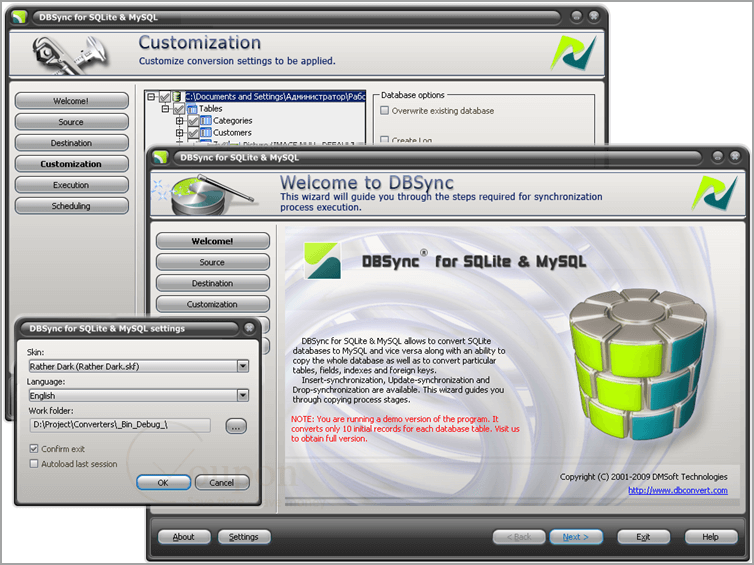Close the DBSync settings dialog
754x565 pixels.
pyautogui.click(x=249, y=328)
